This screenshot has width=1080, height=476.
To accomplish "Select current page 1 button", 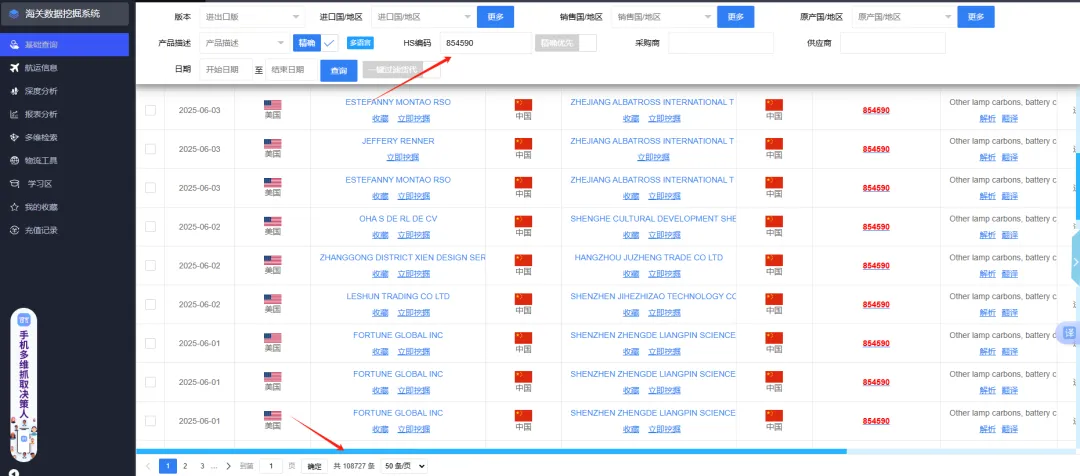I will pos(167,466).
